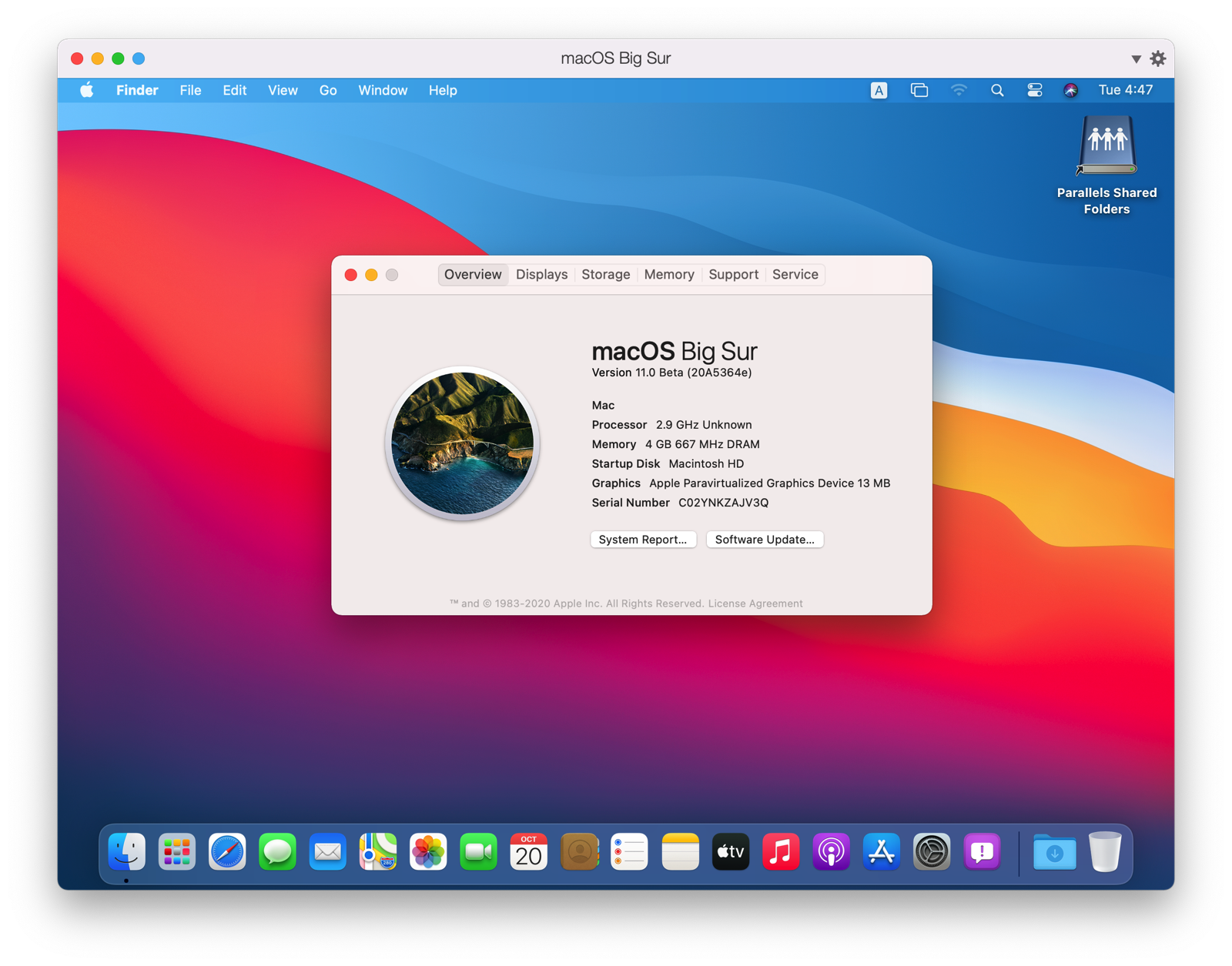Open the License Agreement link
The image size is (1232, 966).
point(755,603)
